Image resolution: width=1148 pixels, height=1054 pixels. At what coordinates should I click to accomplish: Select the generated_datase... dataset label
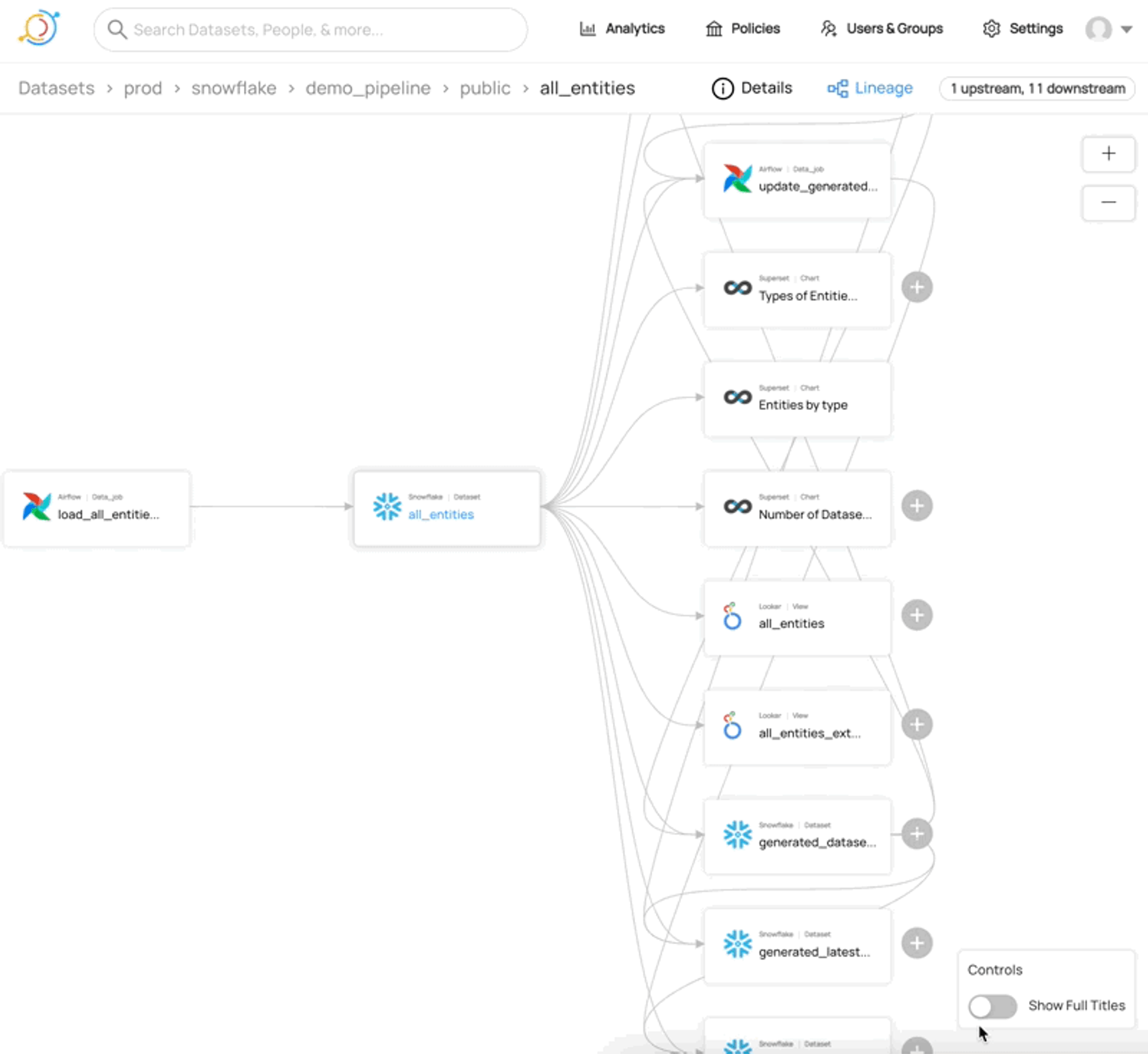click(817, 843)
